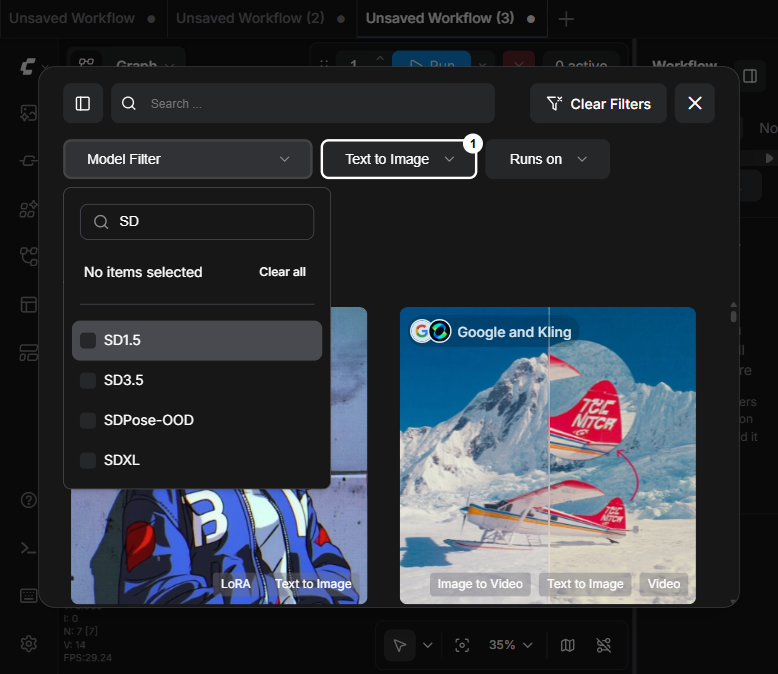This screenshot has height=674, width=778.
Task: Open the stacked panels sidebar icon
Action: tap(28, 353)
